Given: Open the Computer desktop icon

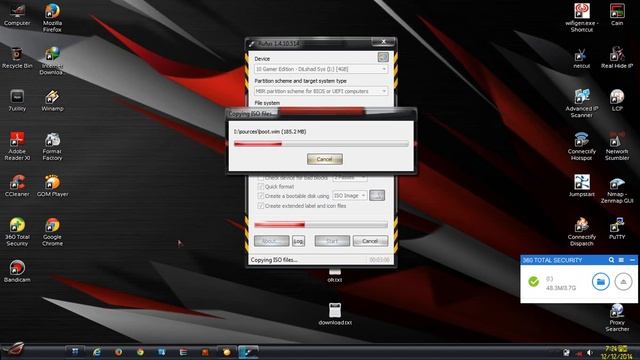Looking at the screenshot, I should tap(17, 14).
